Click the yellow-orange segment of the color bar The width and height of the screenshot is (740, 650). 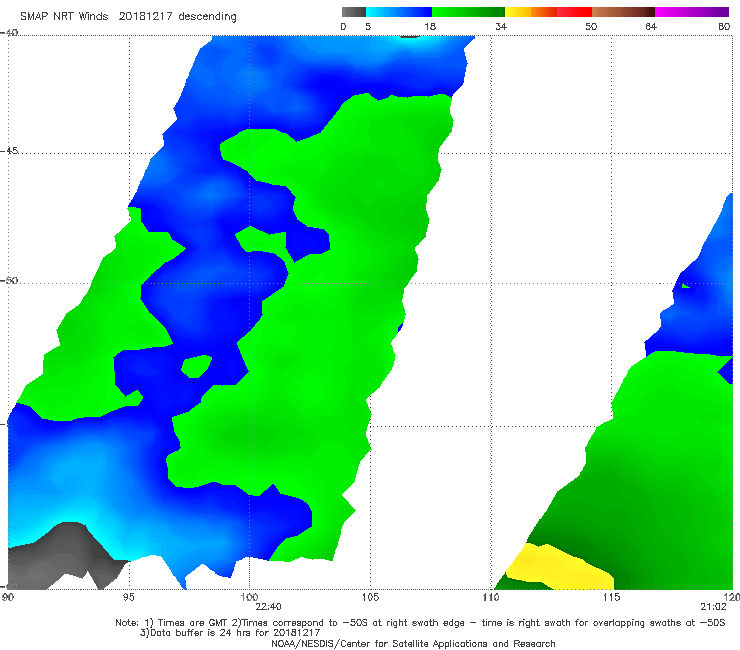tap(531, 12)
